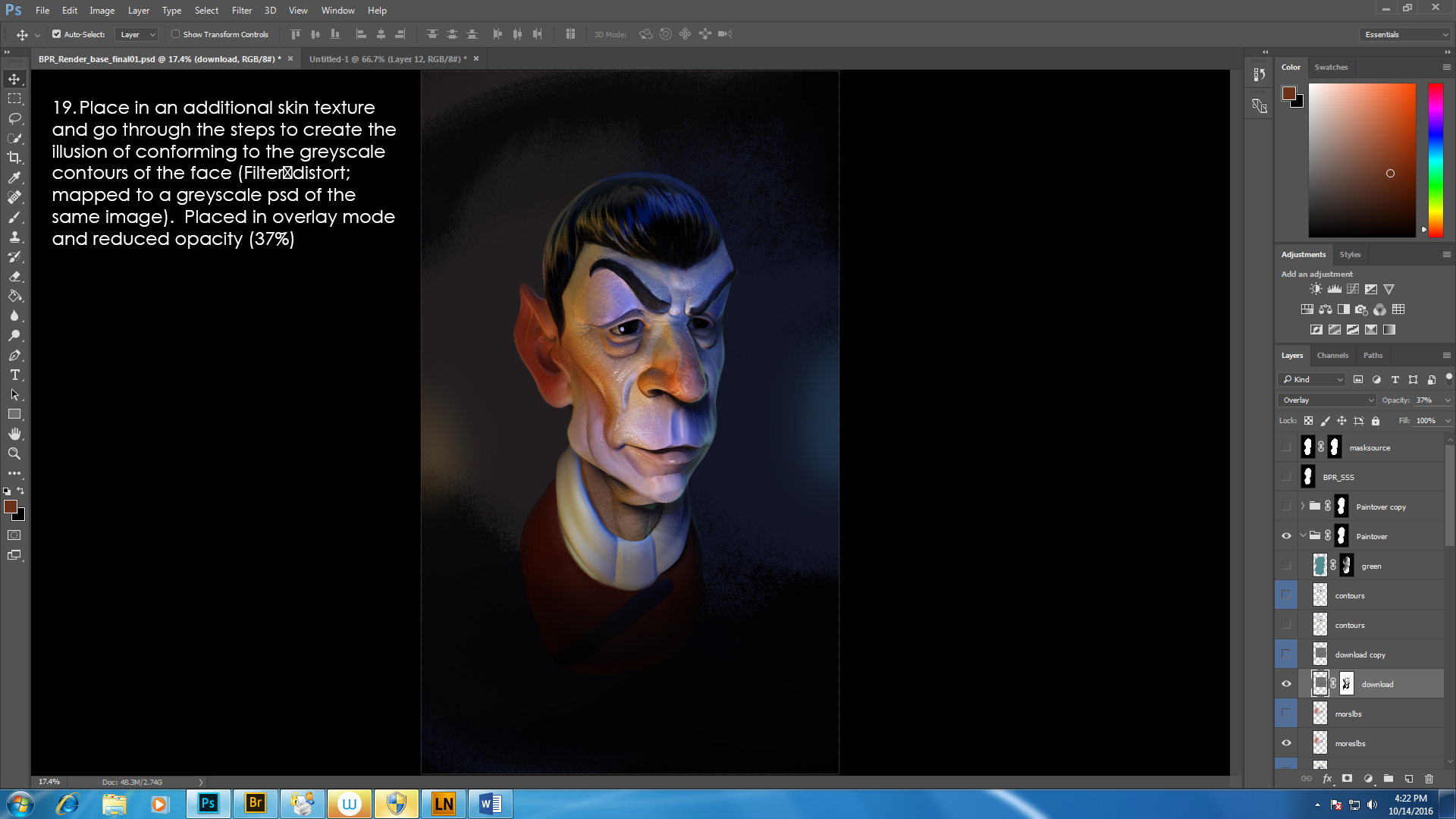The height and width of the screenshot is (819, 1456).
Task: Click the foreground color swatch in toolbar
Action: pos(10,507)
